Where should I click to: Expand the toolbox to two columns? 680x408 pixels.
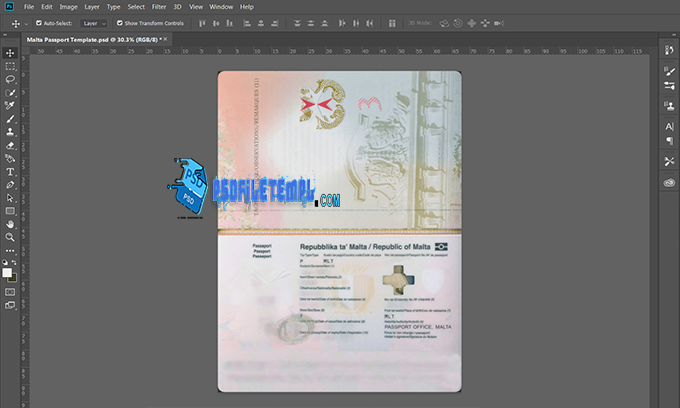[5, 35]
